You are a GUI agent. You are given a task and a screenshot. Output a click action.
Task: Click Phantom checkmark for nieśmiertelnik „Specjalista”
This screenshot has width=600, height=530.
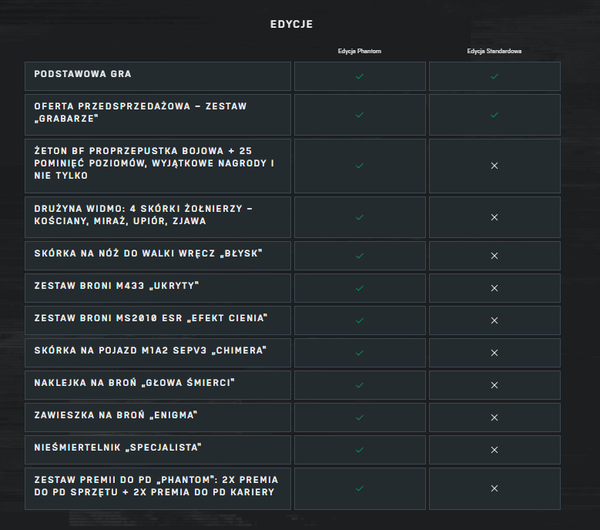point(359,450)
